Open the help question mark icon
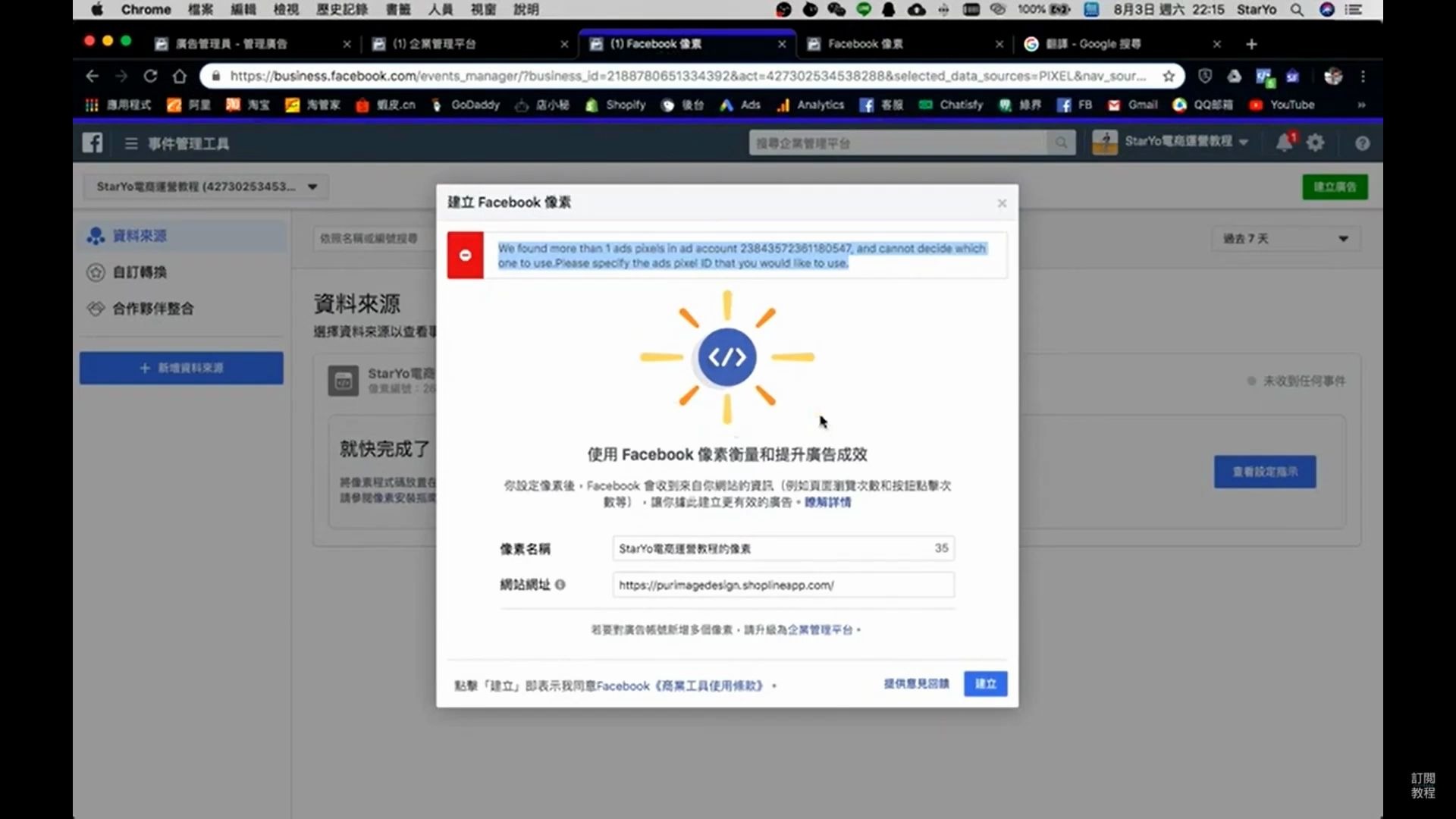Screen dimensions: 1456x819 [1362, 143]
